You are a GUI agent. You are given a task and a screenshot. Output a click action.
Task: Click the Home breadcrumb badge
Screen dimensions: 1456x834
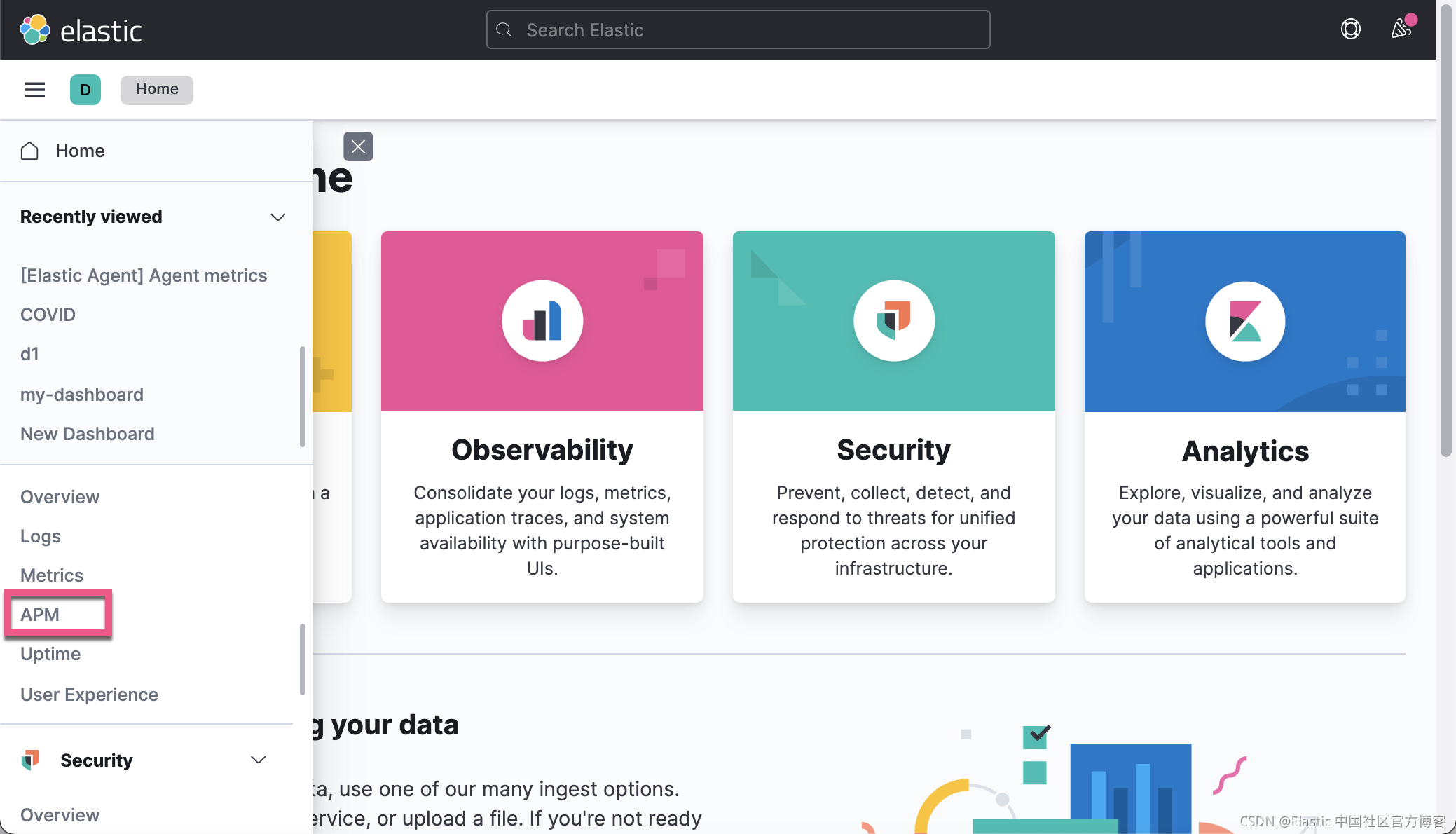click(x=156, y=90)
